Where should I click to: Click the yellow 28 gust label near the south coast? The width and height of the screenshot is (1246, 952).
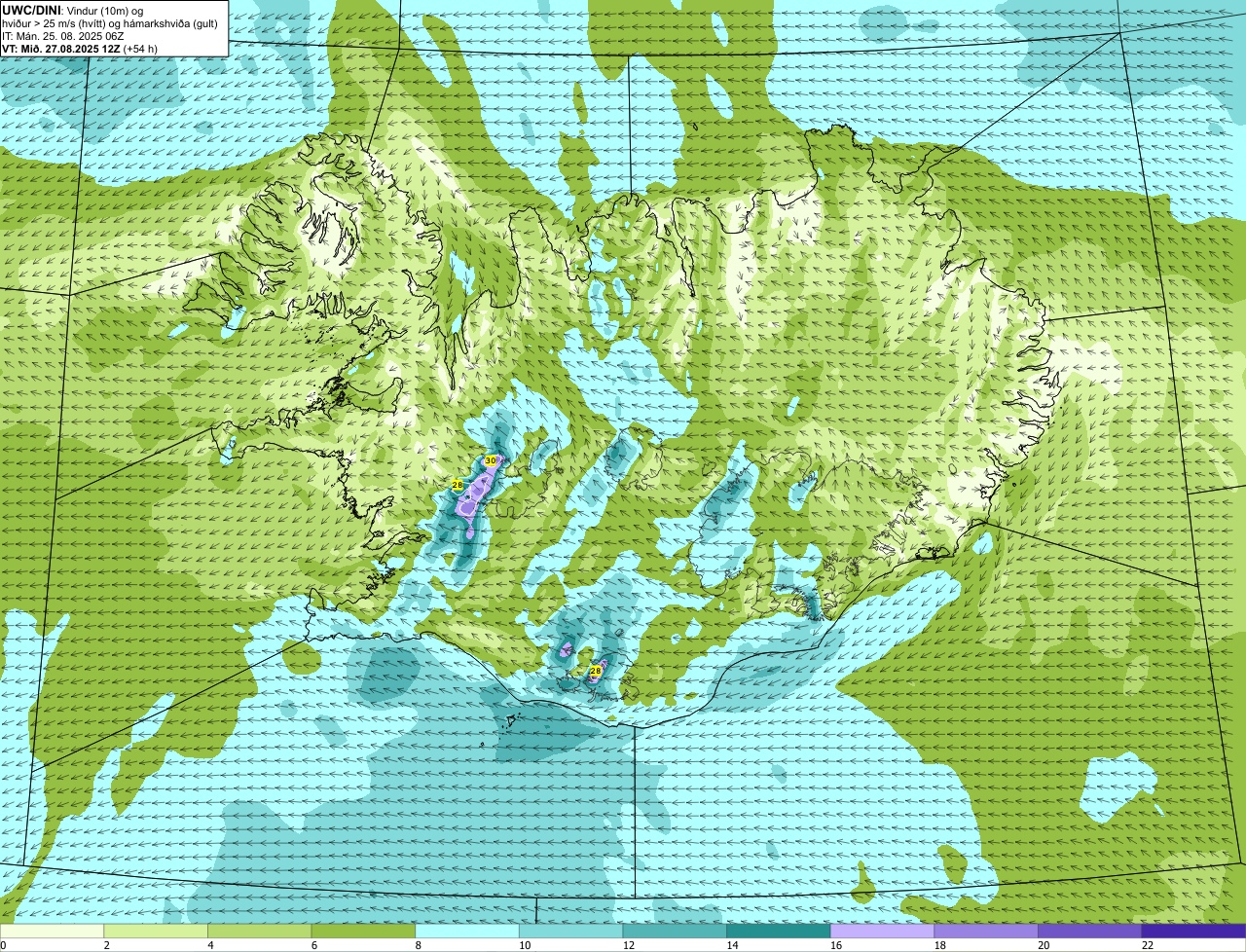pos(596,671)
